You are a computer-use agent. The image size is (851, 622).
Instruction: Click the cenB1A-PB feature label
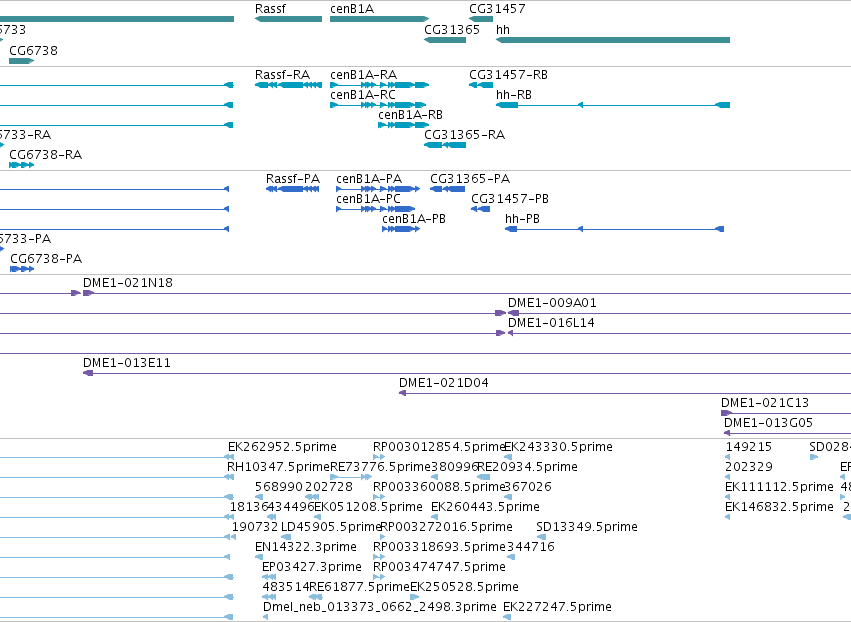[x=414, y=219]
